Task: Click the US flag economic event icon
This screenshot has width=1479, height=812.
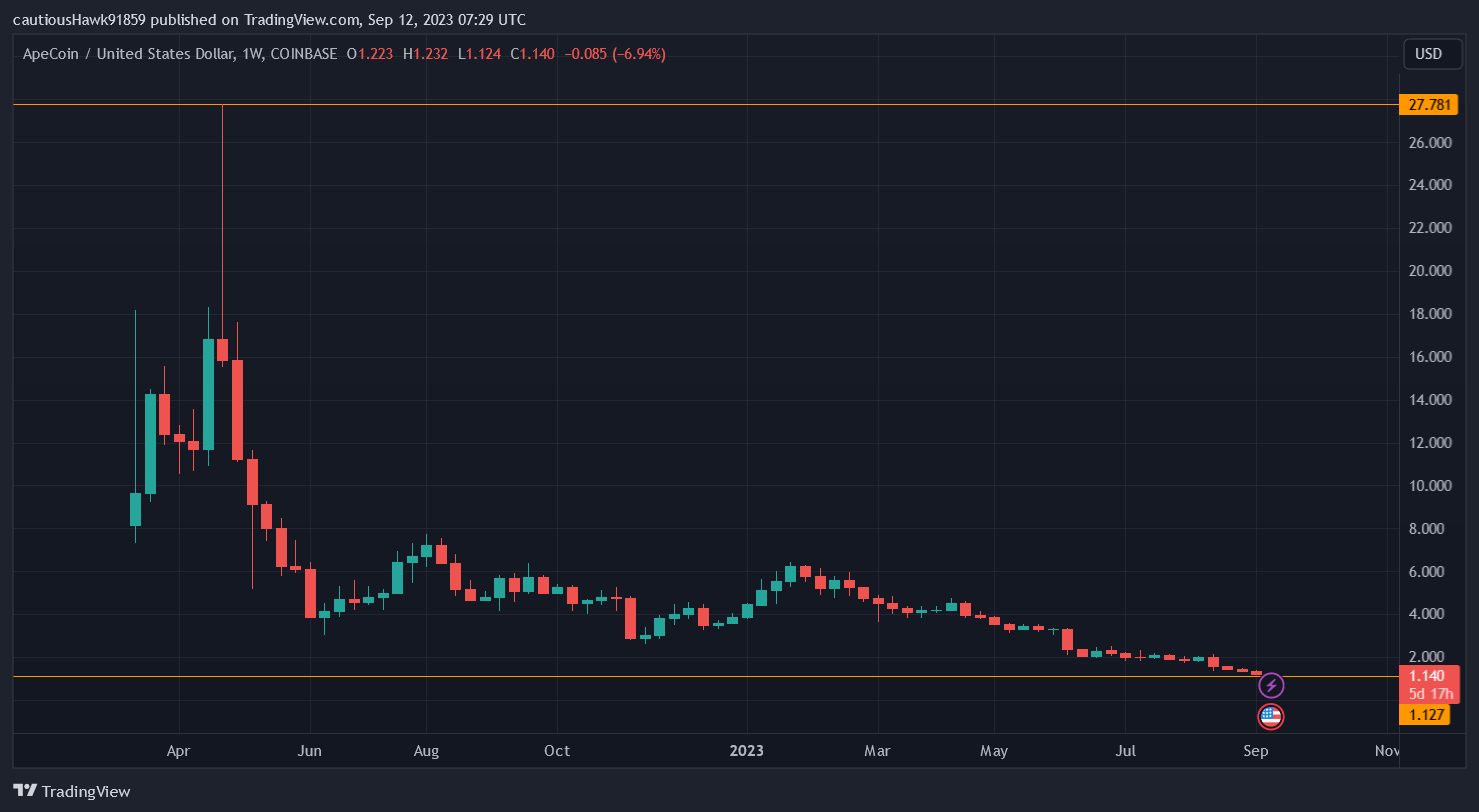Action: click(x=1270, y=716)
